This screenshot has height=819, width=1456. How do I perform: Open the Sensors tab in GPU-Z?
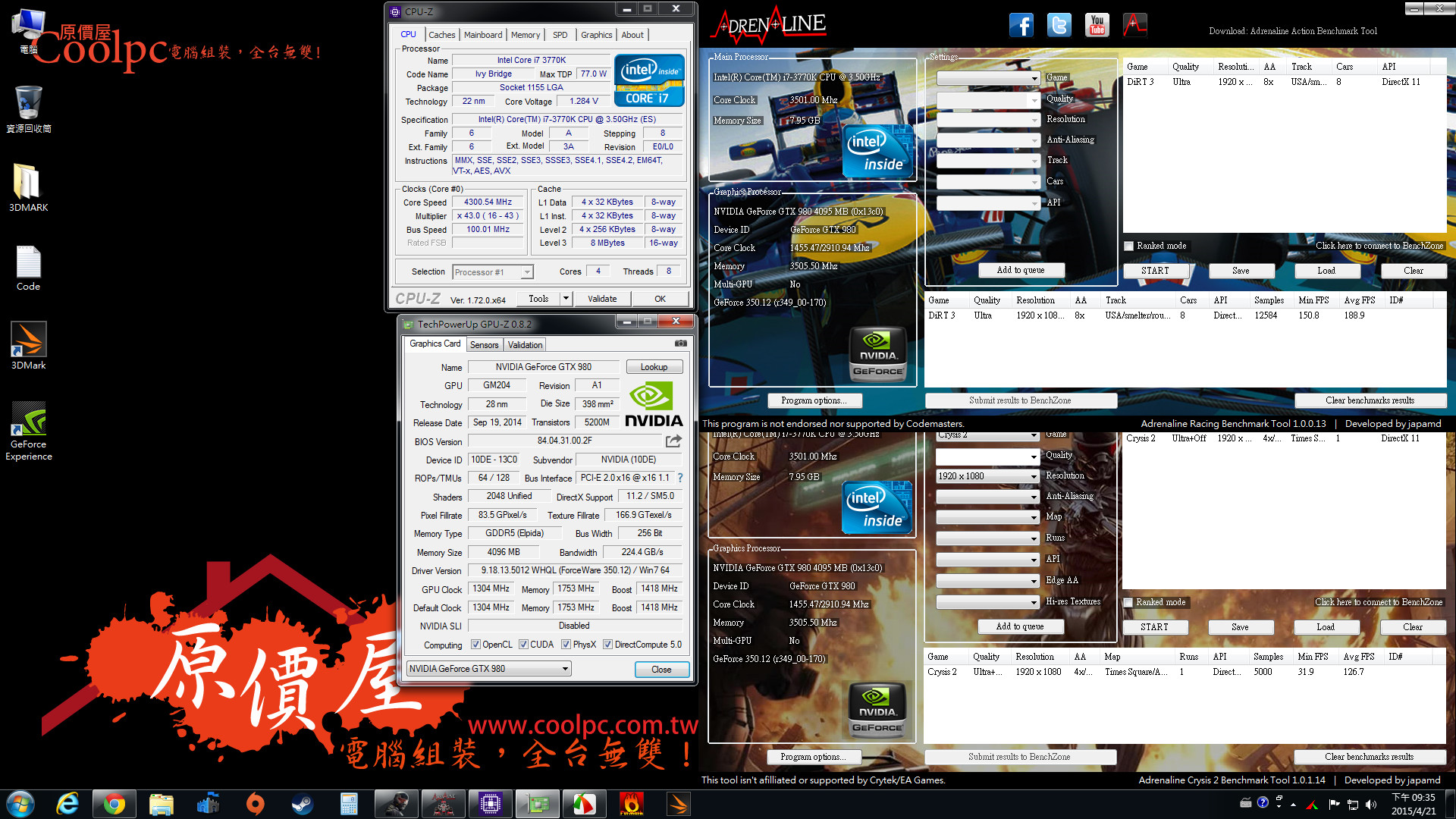click(x=484, y=345)
